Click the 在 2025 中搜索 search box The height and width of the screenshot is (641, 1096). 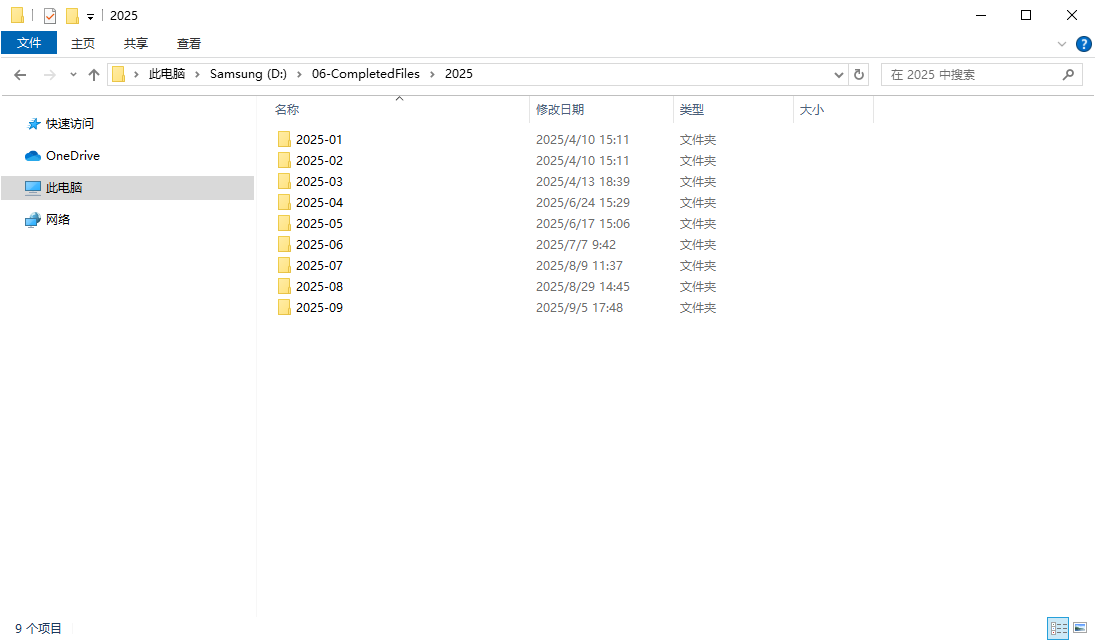click(970, 74)
